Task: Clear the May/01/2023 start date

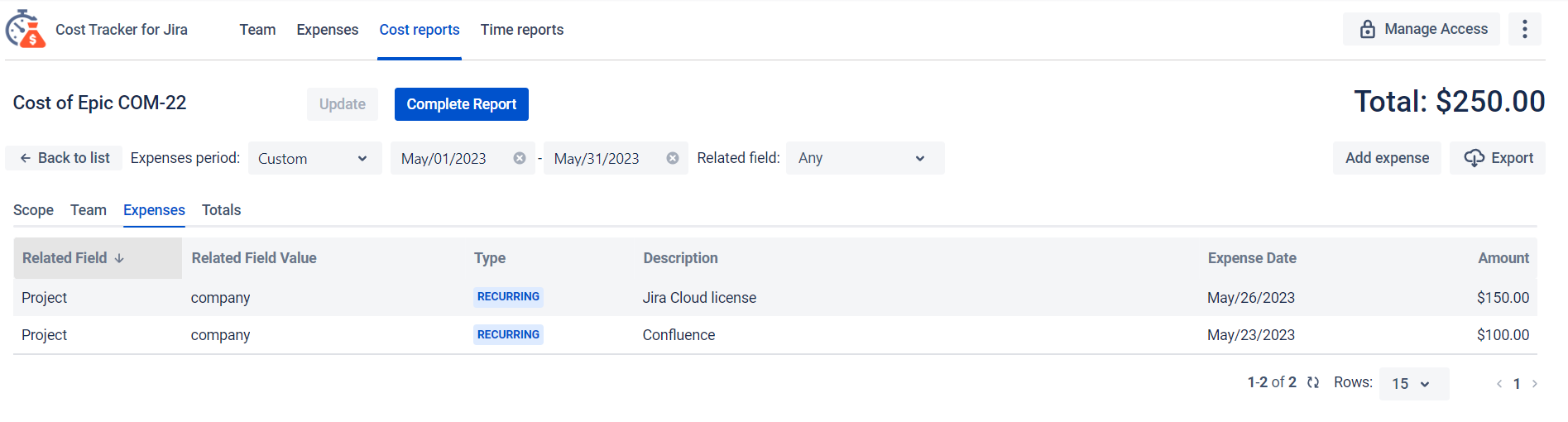Action: click(520, 158)
